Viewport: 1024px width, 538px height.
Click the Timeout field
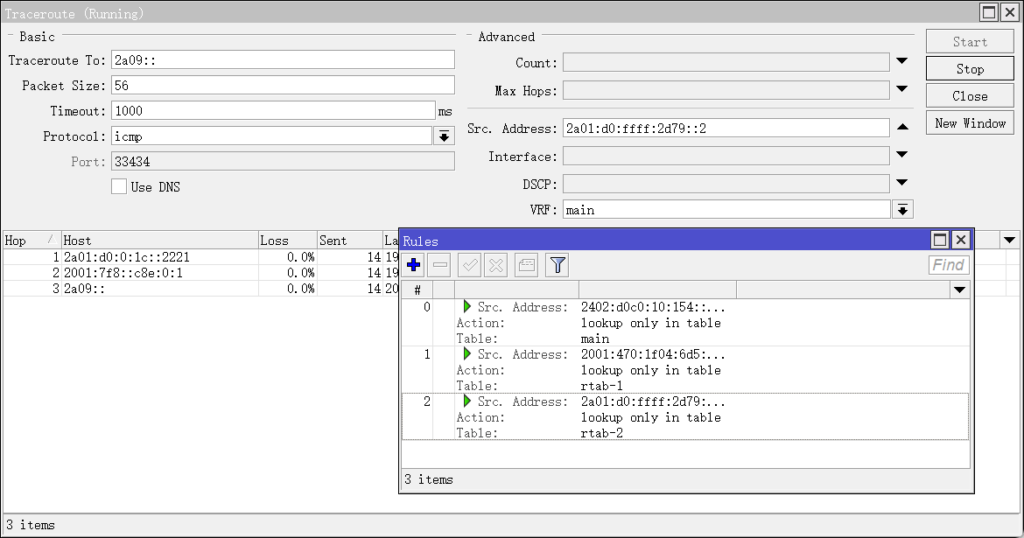tap(273, 111)
